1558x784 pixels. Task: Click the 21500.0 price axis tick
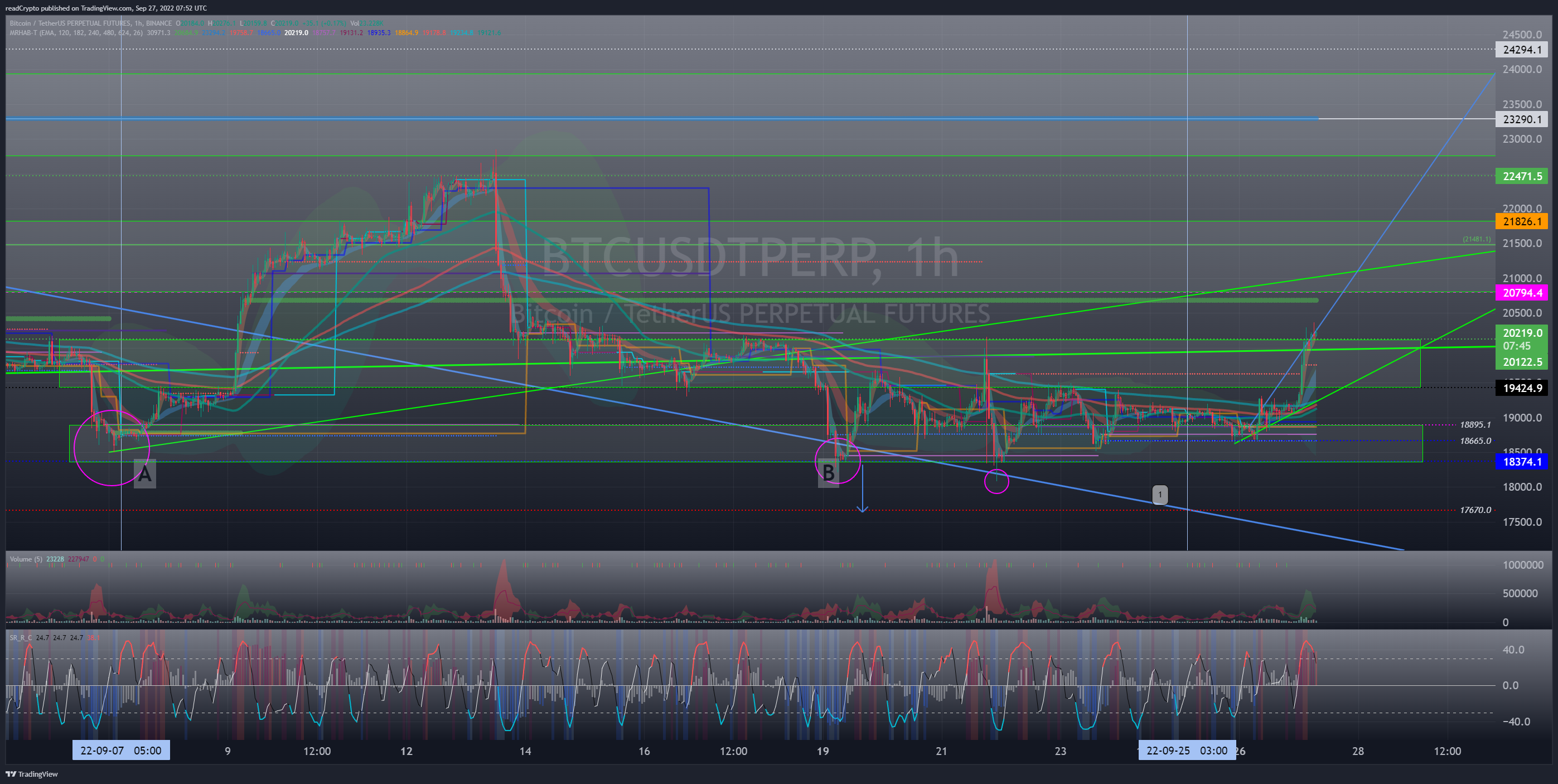pyautogui.click(x=1522, y=243)
